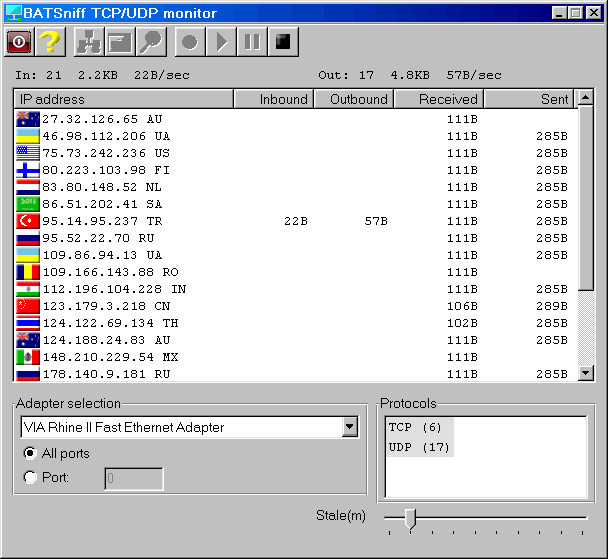Click the network hosts toolbar icon
This screenshot has height=559, width=608.
tap(89, 41)
